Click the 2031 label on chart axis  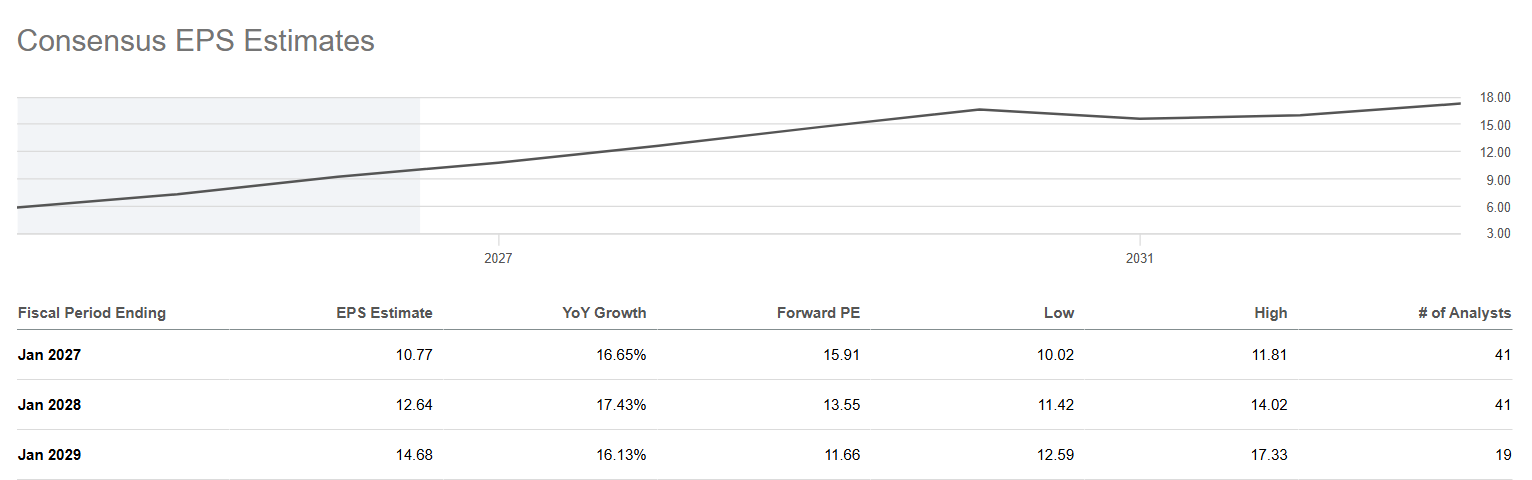pyautogui.click(x=1139, y=258)
